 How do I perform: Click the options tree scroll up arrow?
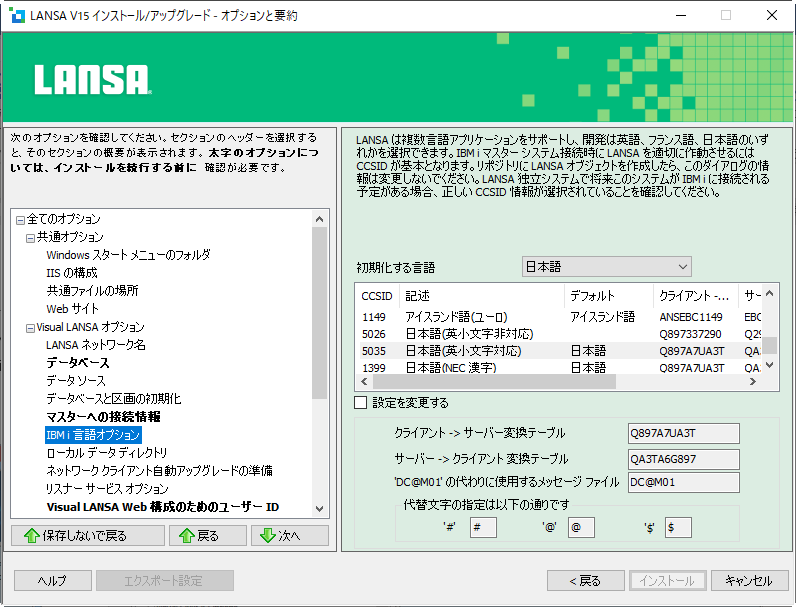click(x=319, y=219)
